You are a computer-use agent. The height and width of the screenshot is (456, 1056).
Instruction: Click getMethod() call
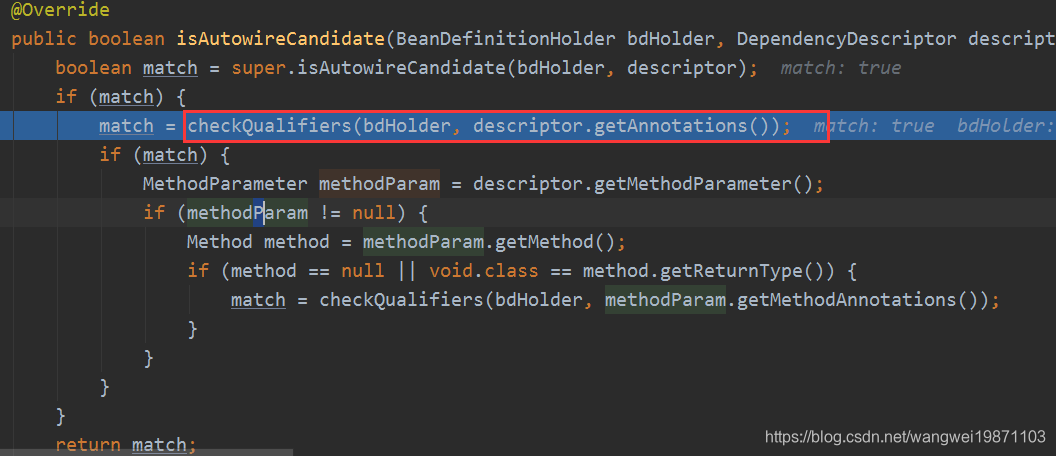pyautogui.click(x=554, y=242)
